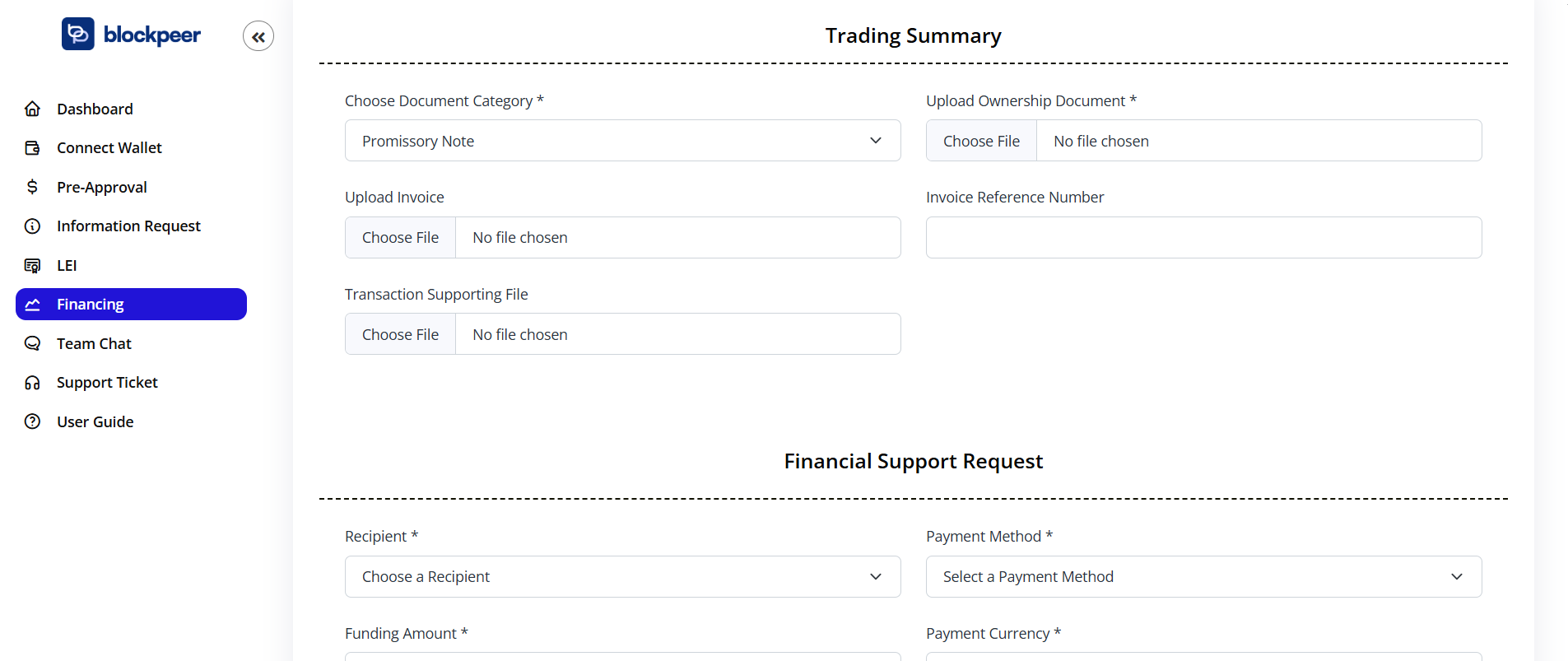This screenshot has width=1568, height=661.
Task: Open the Document Category dropdown
Action: 622,141
